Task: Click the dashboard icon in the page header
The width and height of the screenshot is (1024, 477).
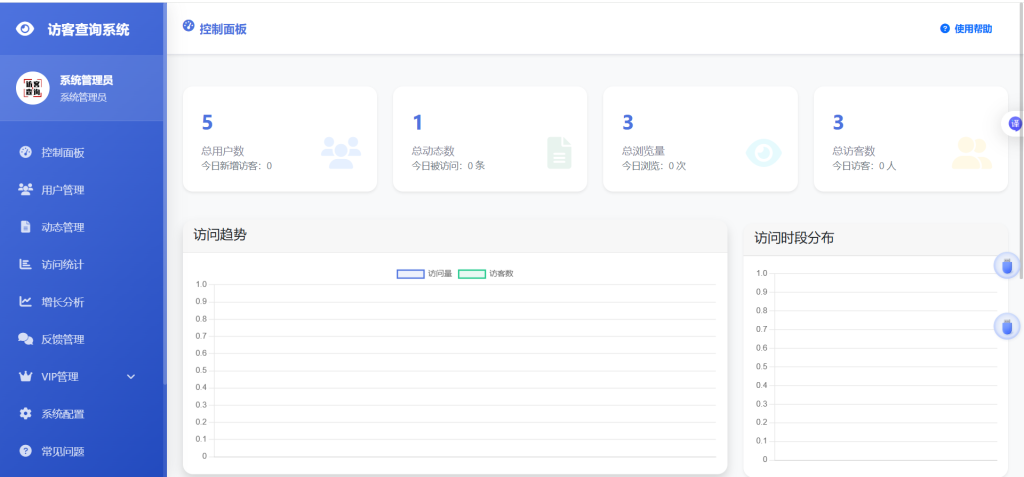Action: (x=189, y=26)
